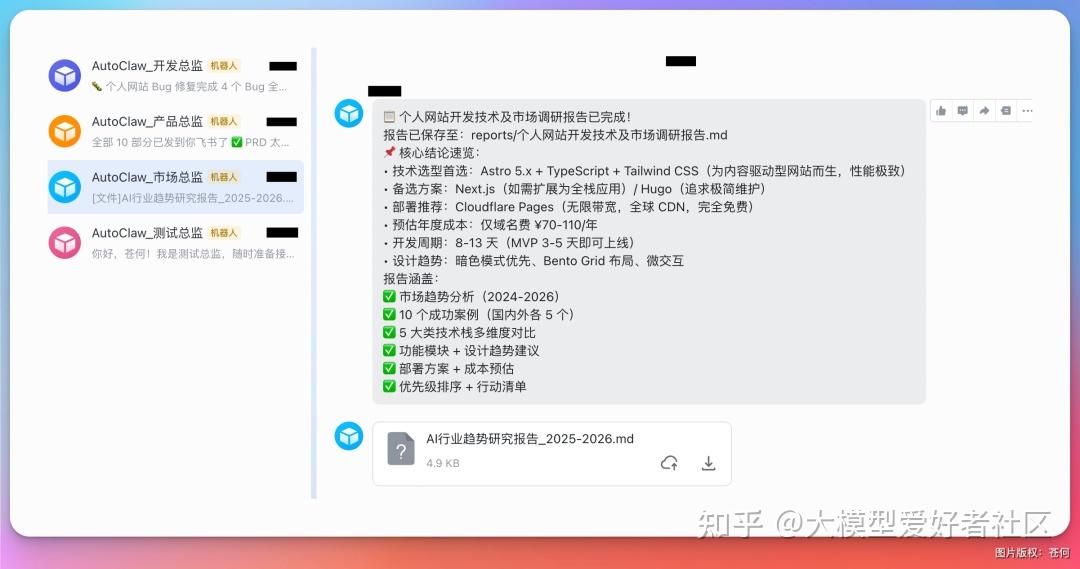The image size is (1080, 569).
Task: Click the 机器人 tag next to AutoClaw_测试总监
Action: pyautogui.click(x=224, y=233)
